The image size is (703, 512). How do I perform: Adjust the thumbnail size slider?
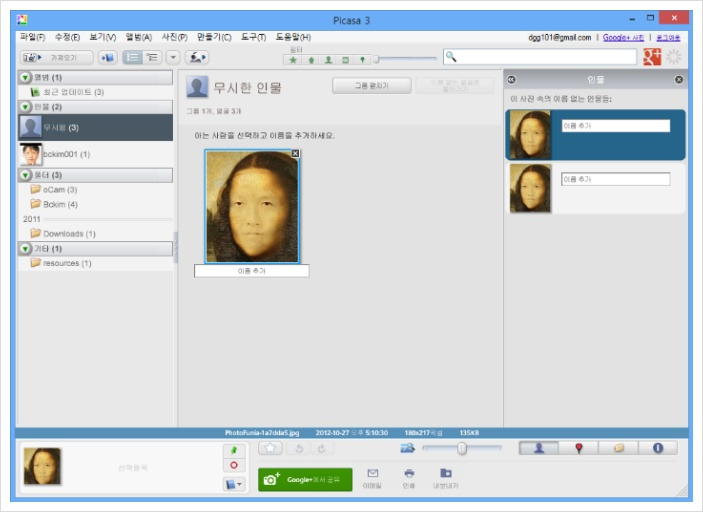pos(462,448)
